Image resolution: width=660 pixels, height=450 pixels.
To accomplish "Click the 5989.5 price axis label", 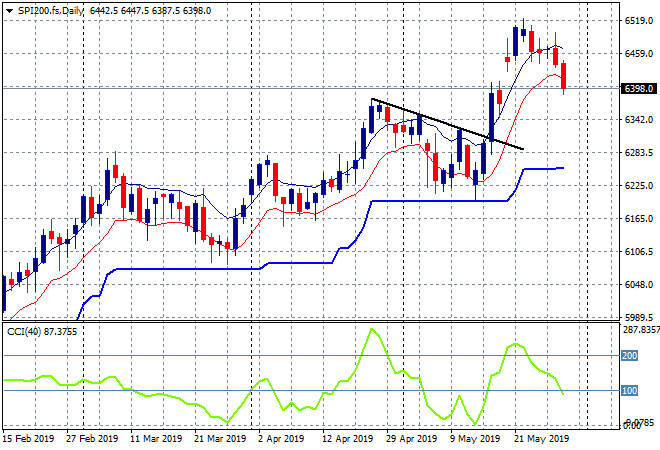I will pyautogui.click(x=639, y=317).
